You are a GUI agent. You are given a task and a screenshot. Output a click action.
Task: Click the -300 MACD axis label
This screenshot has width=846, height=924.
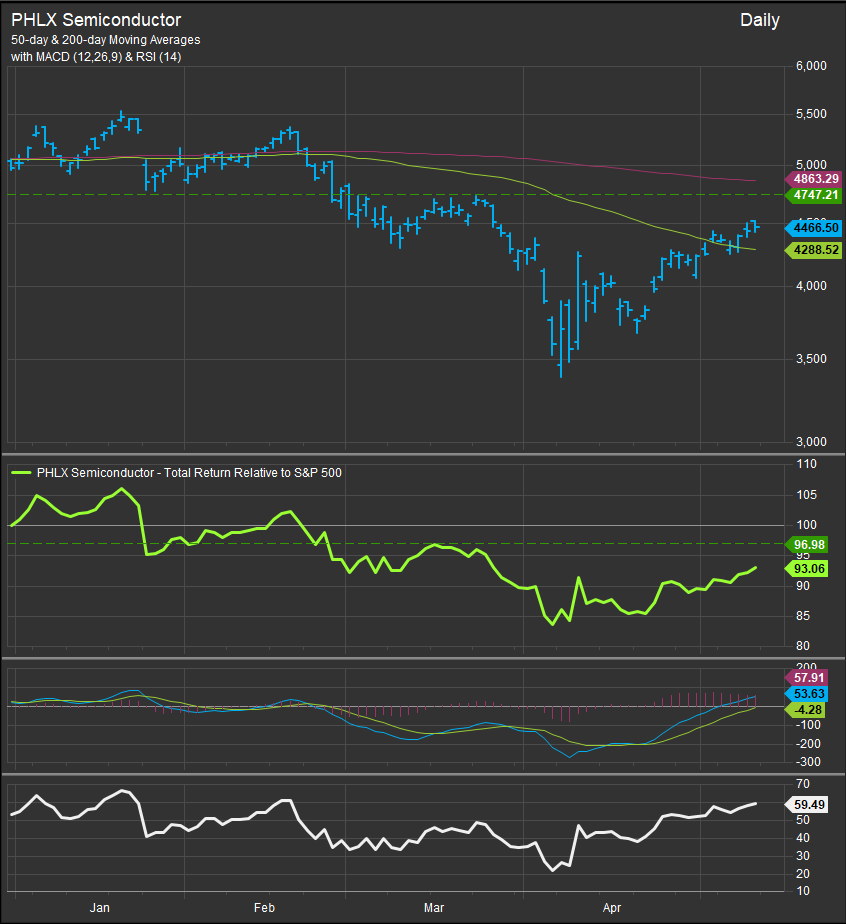point(808,762)
